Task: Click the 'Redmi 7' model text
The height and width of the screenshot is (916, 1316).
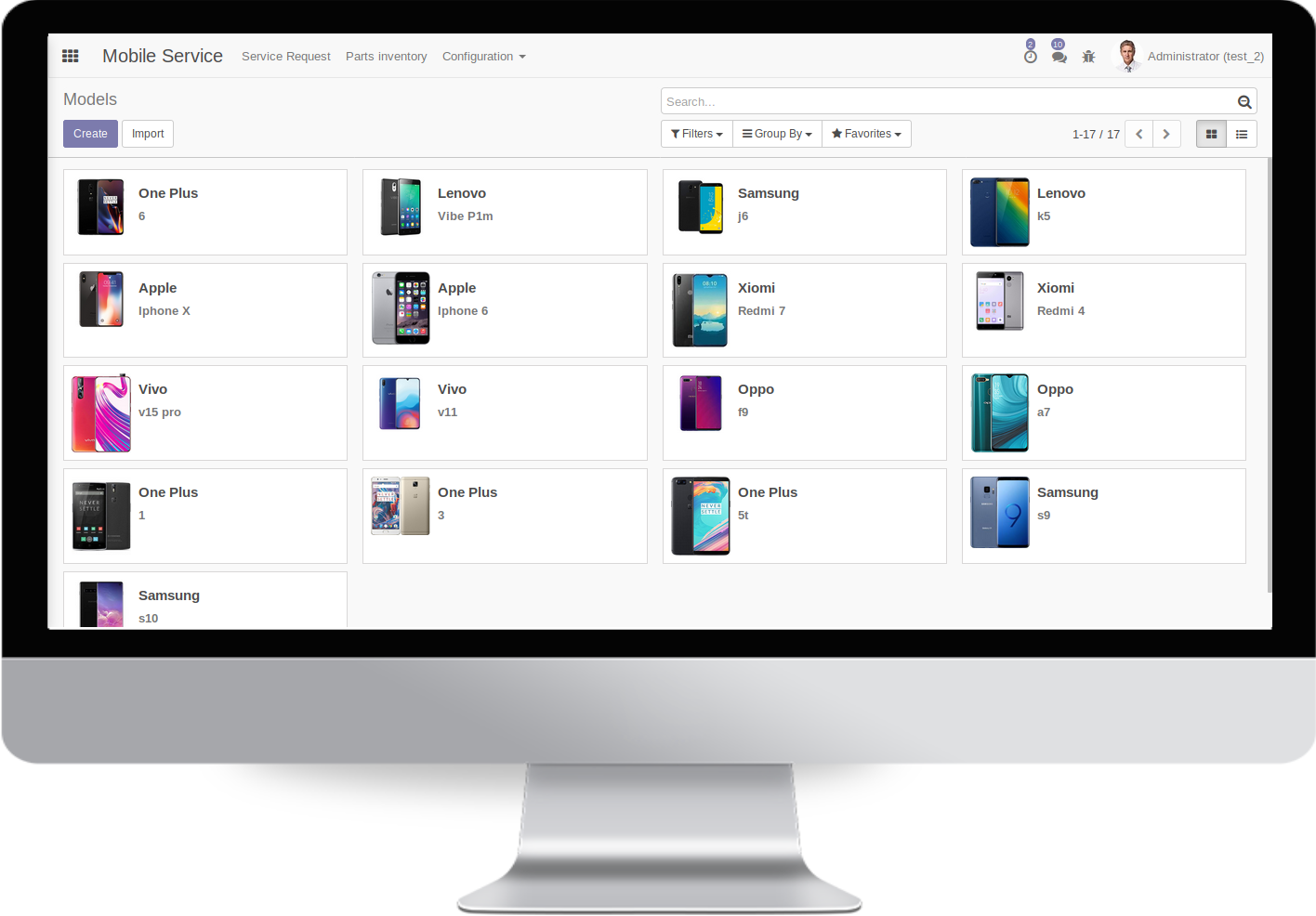Action: coord(761,310)
